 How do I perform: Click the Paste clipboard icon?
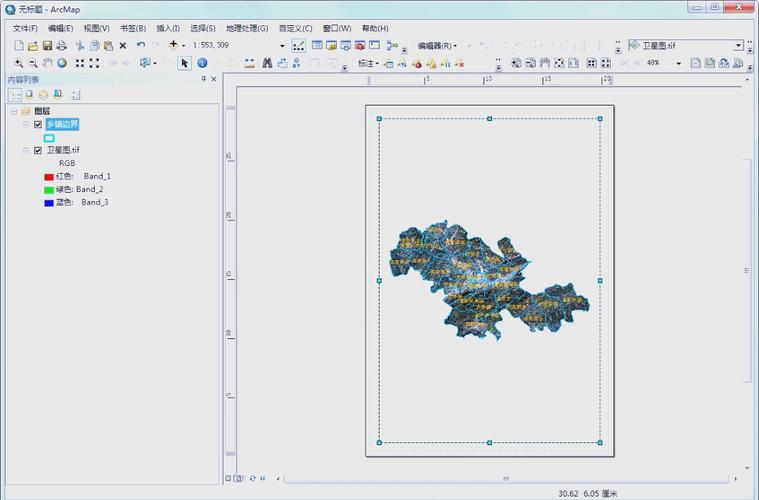coord(108,45)
